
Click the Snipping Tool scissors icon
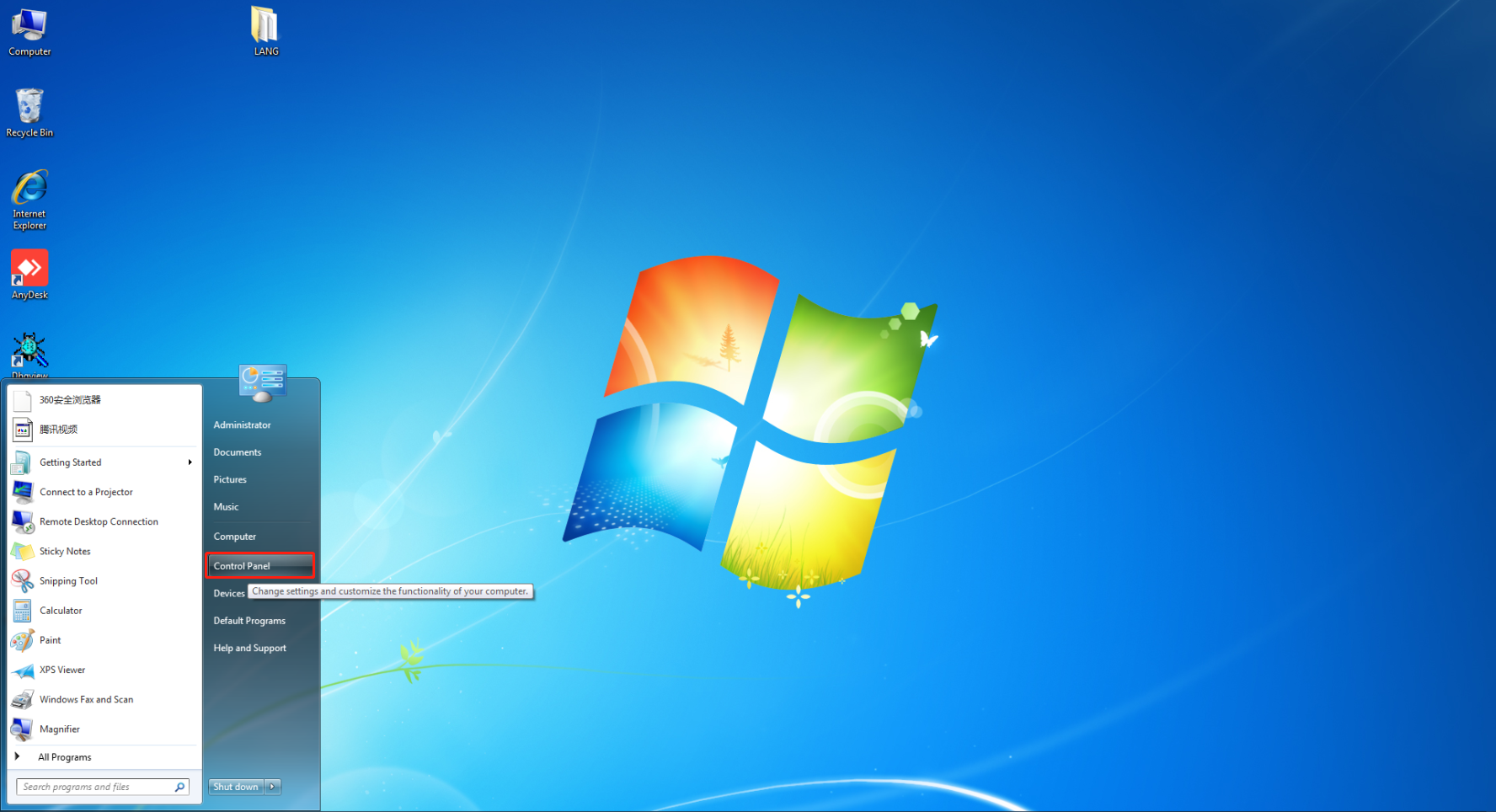click(x=23, y=581)
